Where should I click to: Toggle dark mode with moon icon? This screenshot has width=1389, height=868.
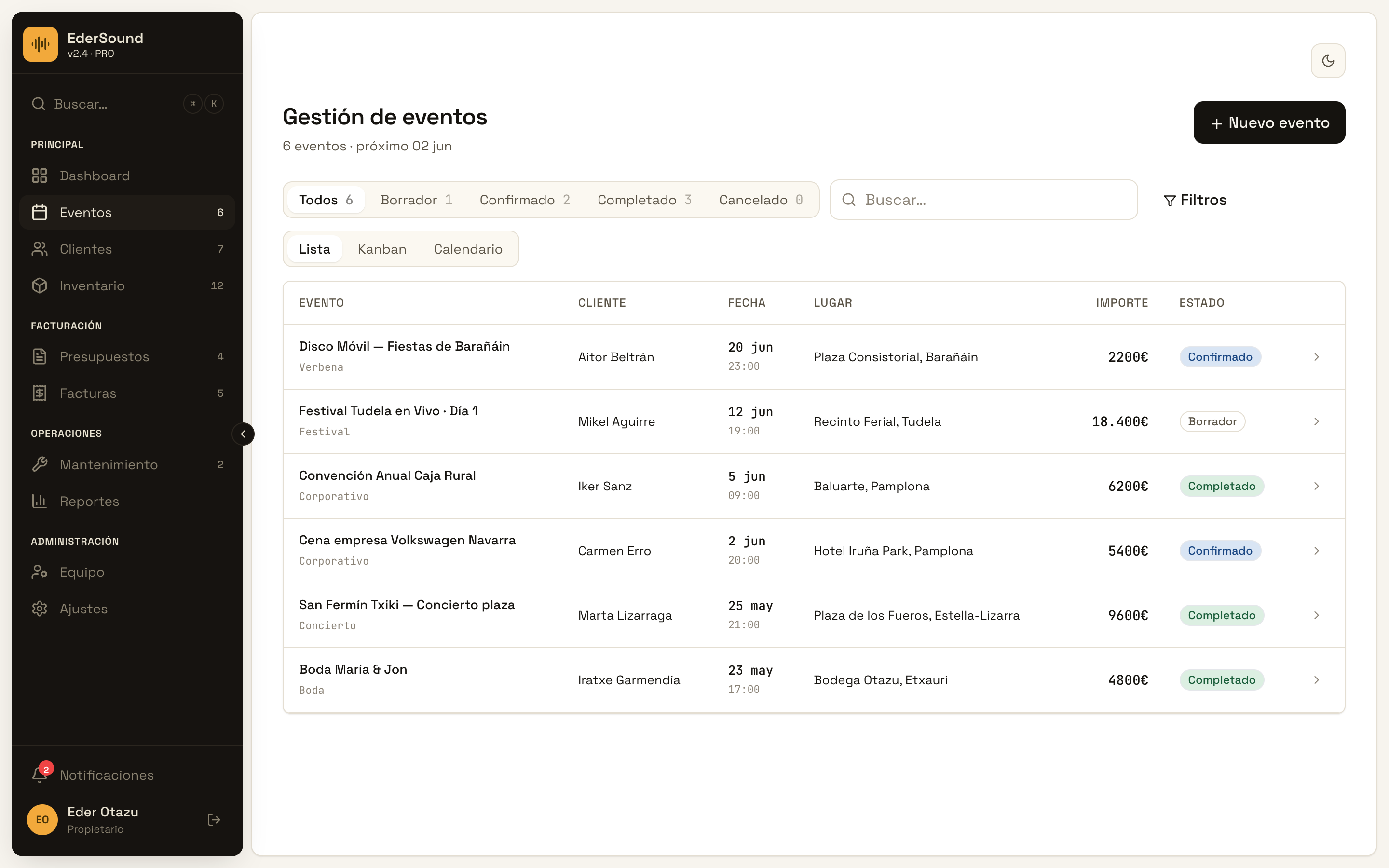pos(1328,61)
